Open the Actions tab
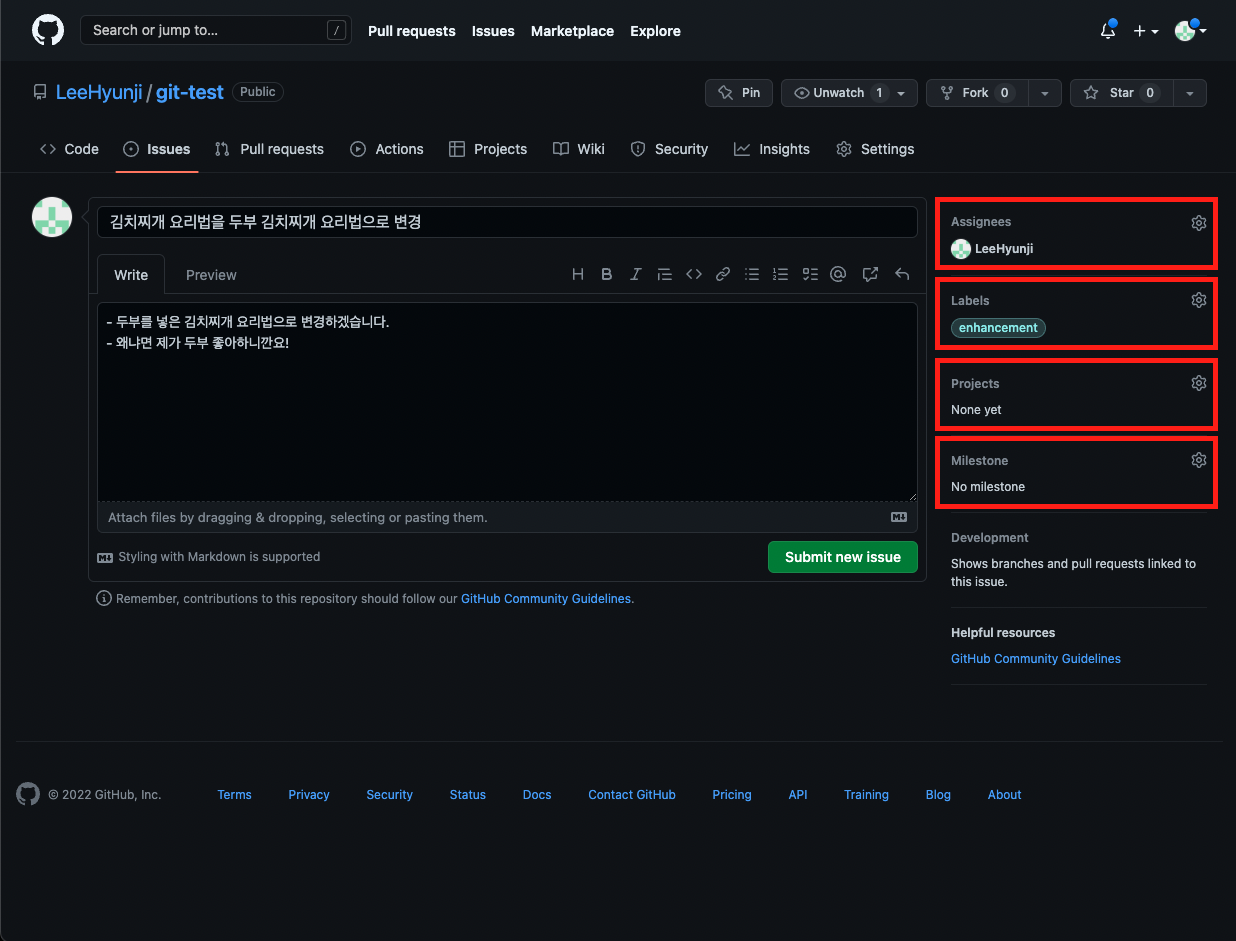 [x=387, y=149]
